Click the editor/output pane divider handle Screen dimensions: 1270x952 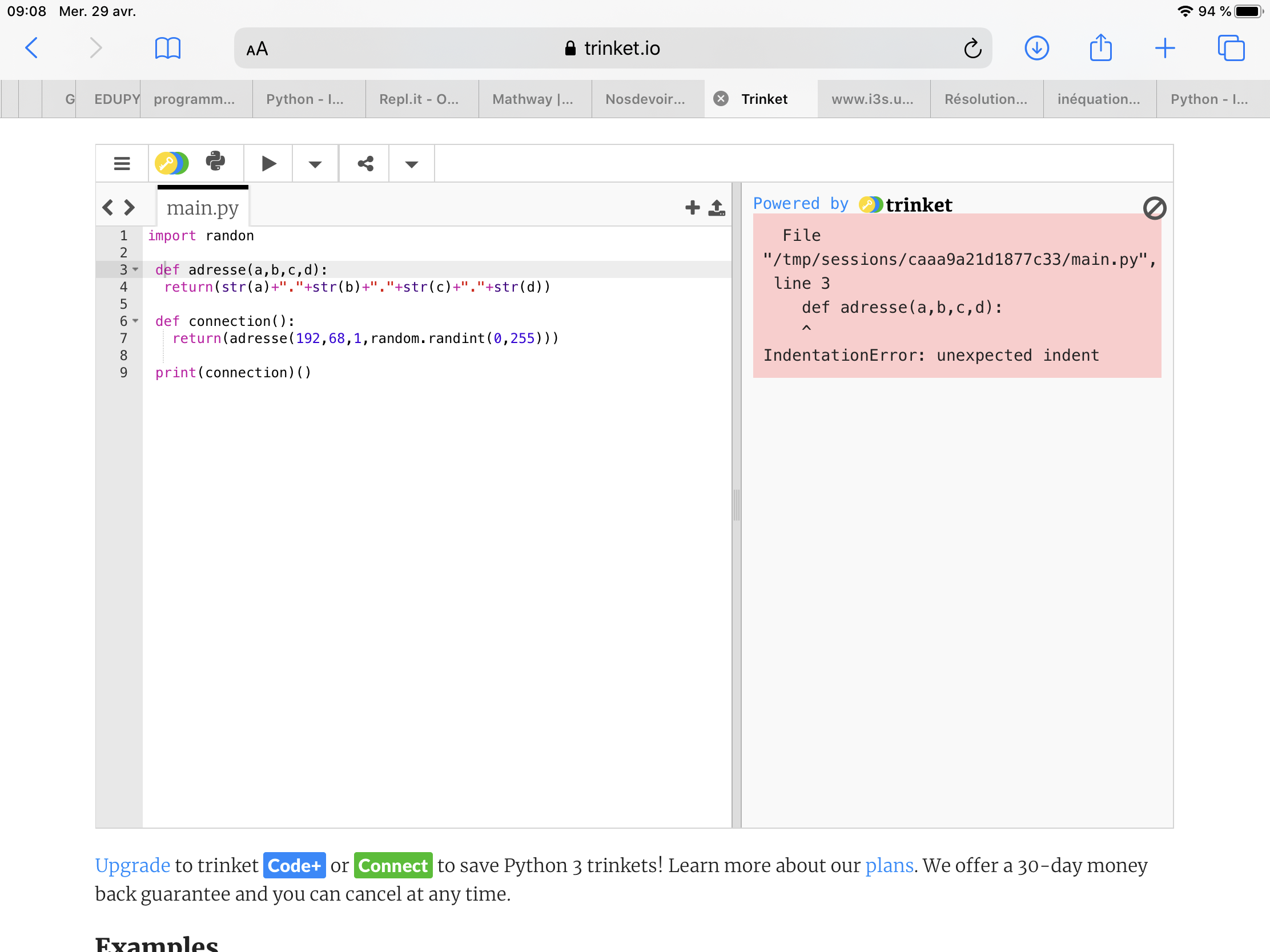click(737, 505)
